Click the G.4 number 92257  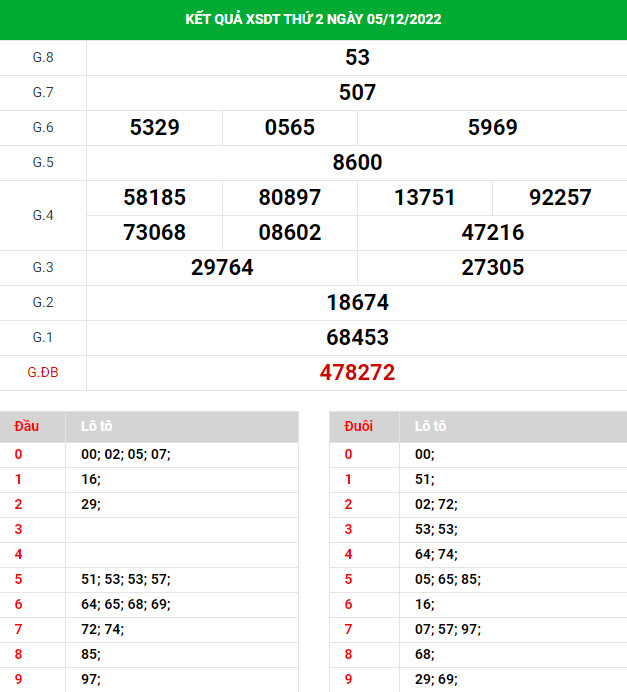point(560,197)
